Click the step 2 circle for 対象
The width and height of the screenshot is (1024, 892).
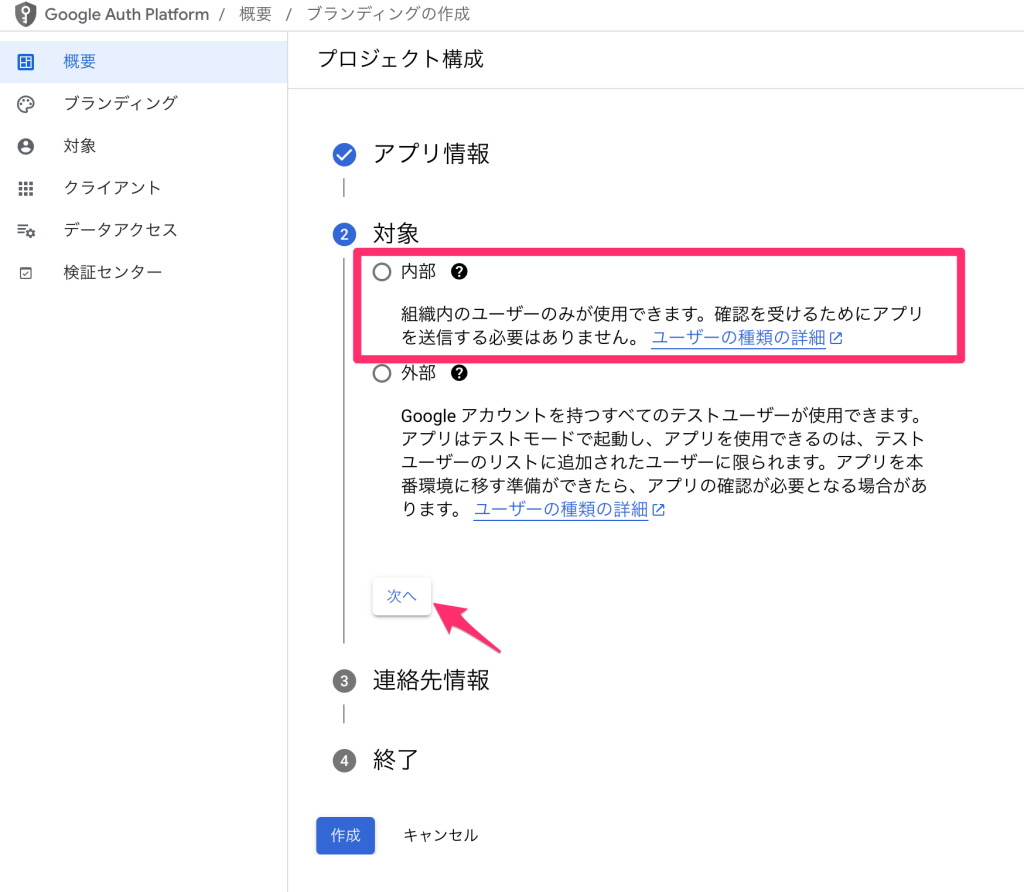point(344,234)
